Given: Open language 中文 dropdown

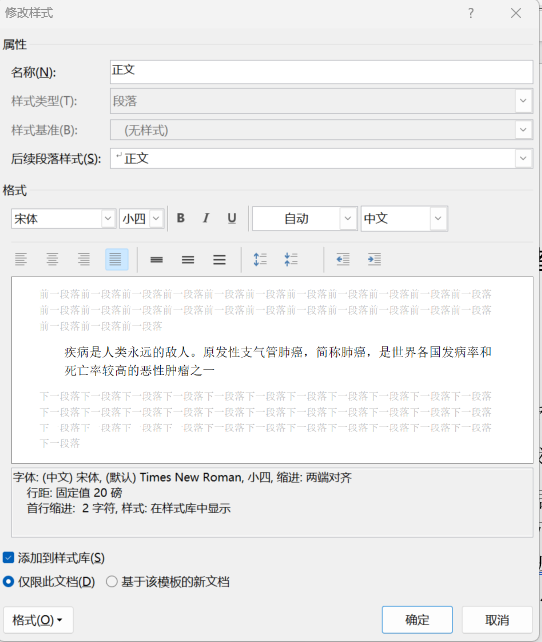Looking at the screenshot, I should [x=438, y=218].
